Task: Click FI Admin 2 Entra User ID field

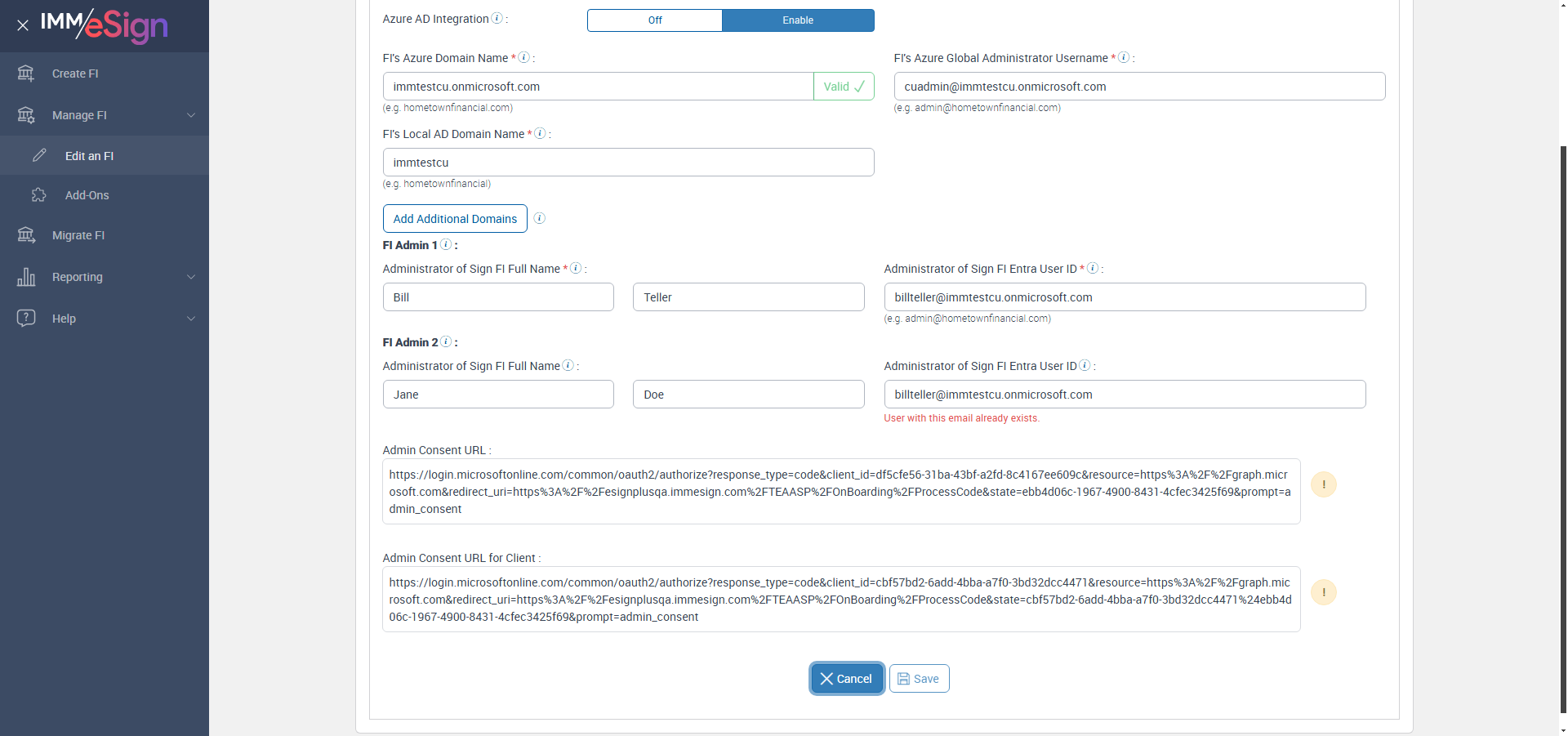Action: 1124,395
